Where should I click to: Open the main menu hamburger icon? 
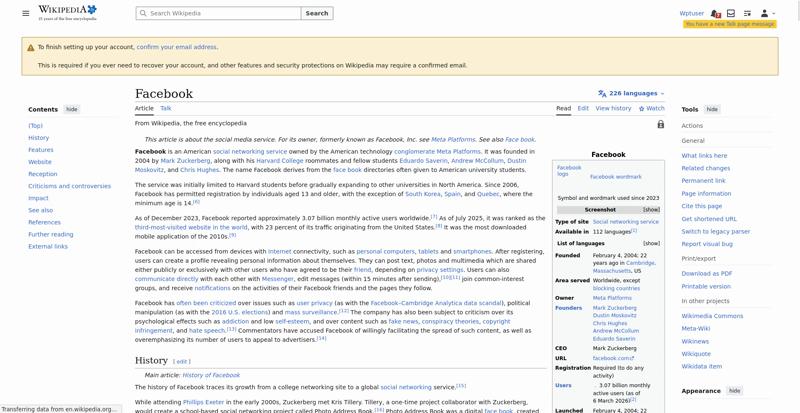point(26,13)
